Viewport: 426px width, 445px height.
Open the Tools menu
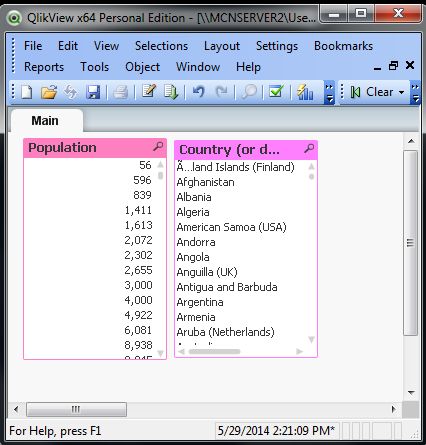point(95,67)
